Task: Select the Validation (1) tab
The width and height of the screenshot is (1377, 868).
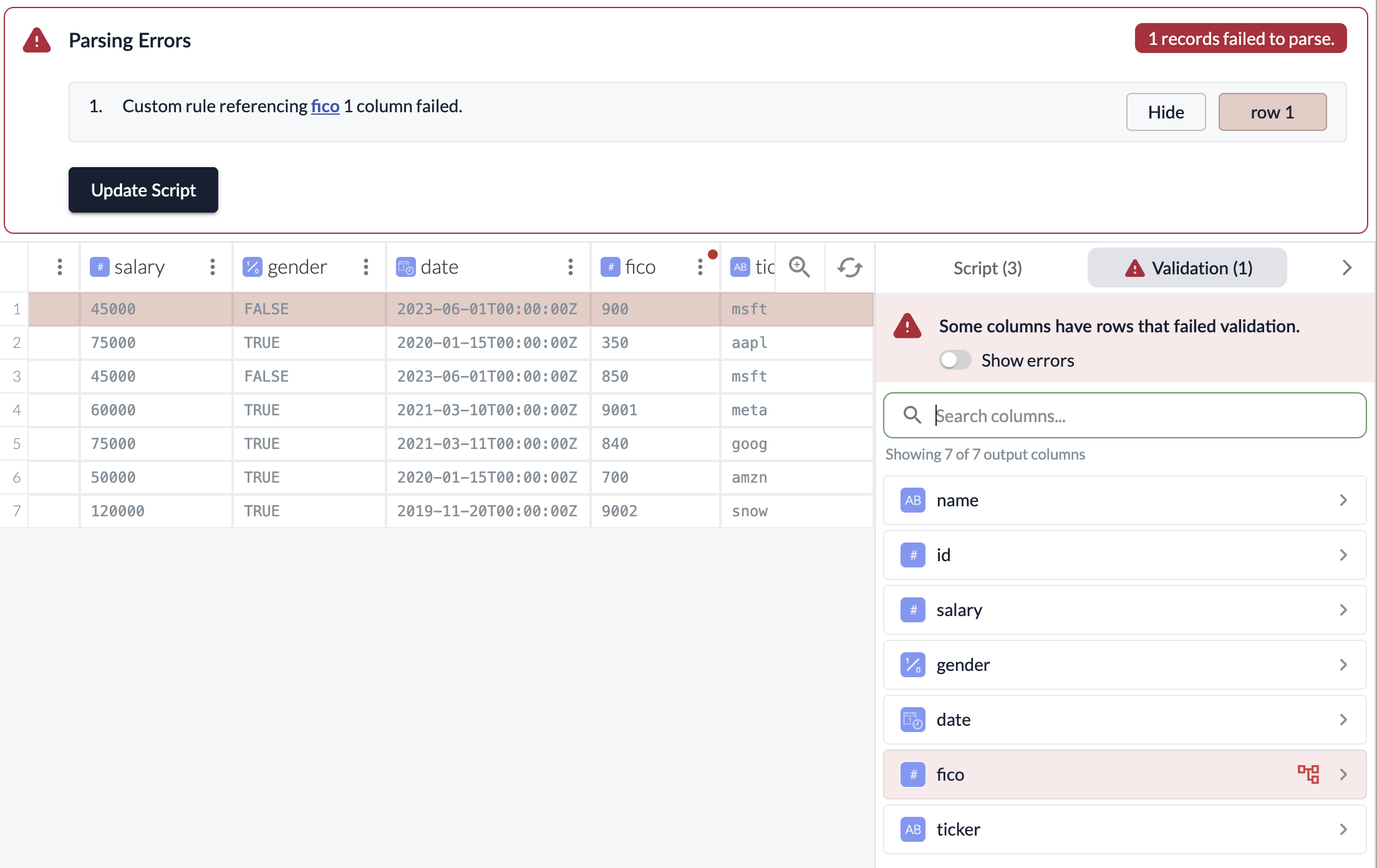Action: tap(1187, 268)
